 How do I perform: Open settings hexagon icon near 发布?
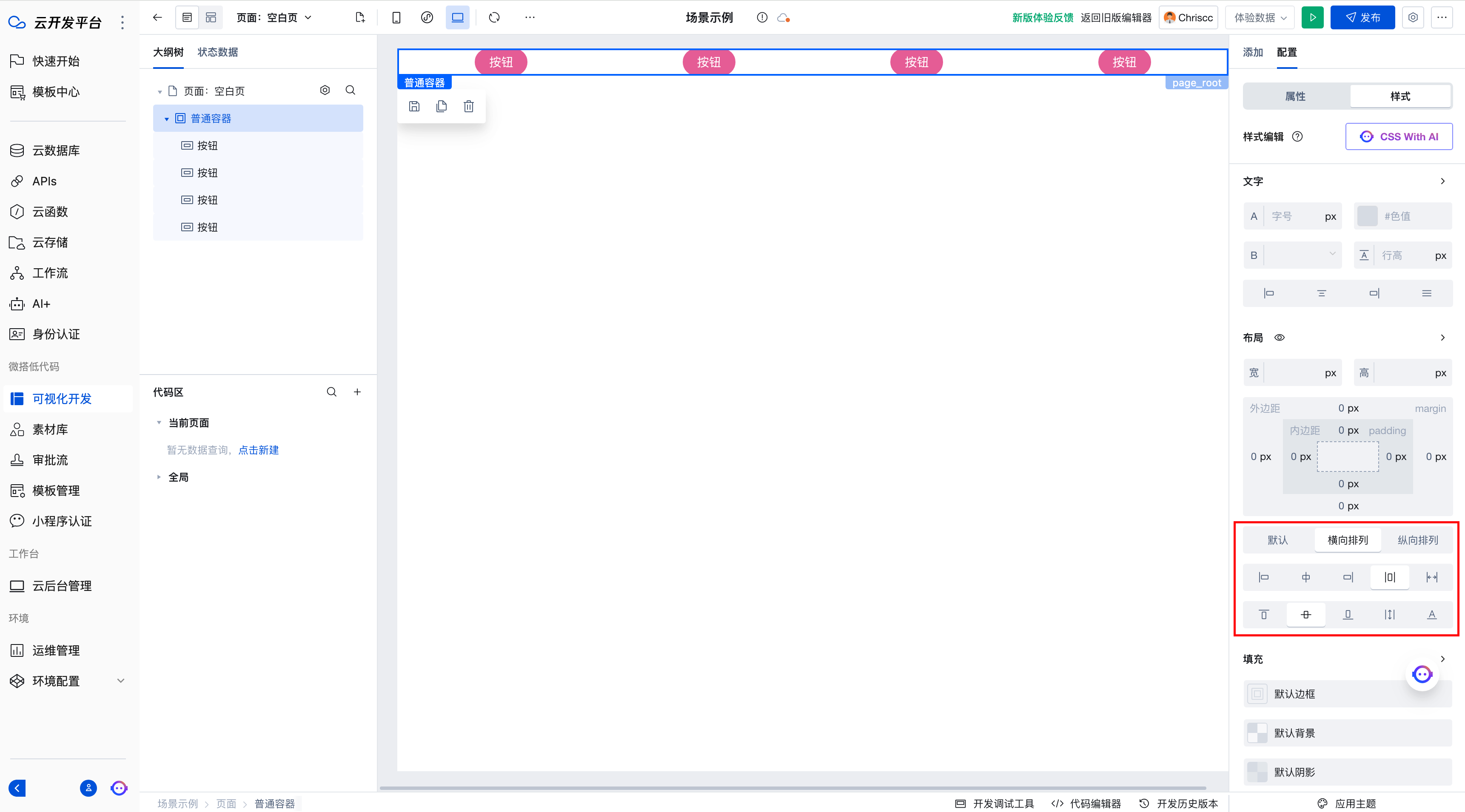coord(1413,17)
